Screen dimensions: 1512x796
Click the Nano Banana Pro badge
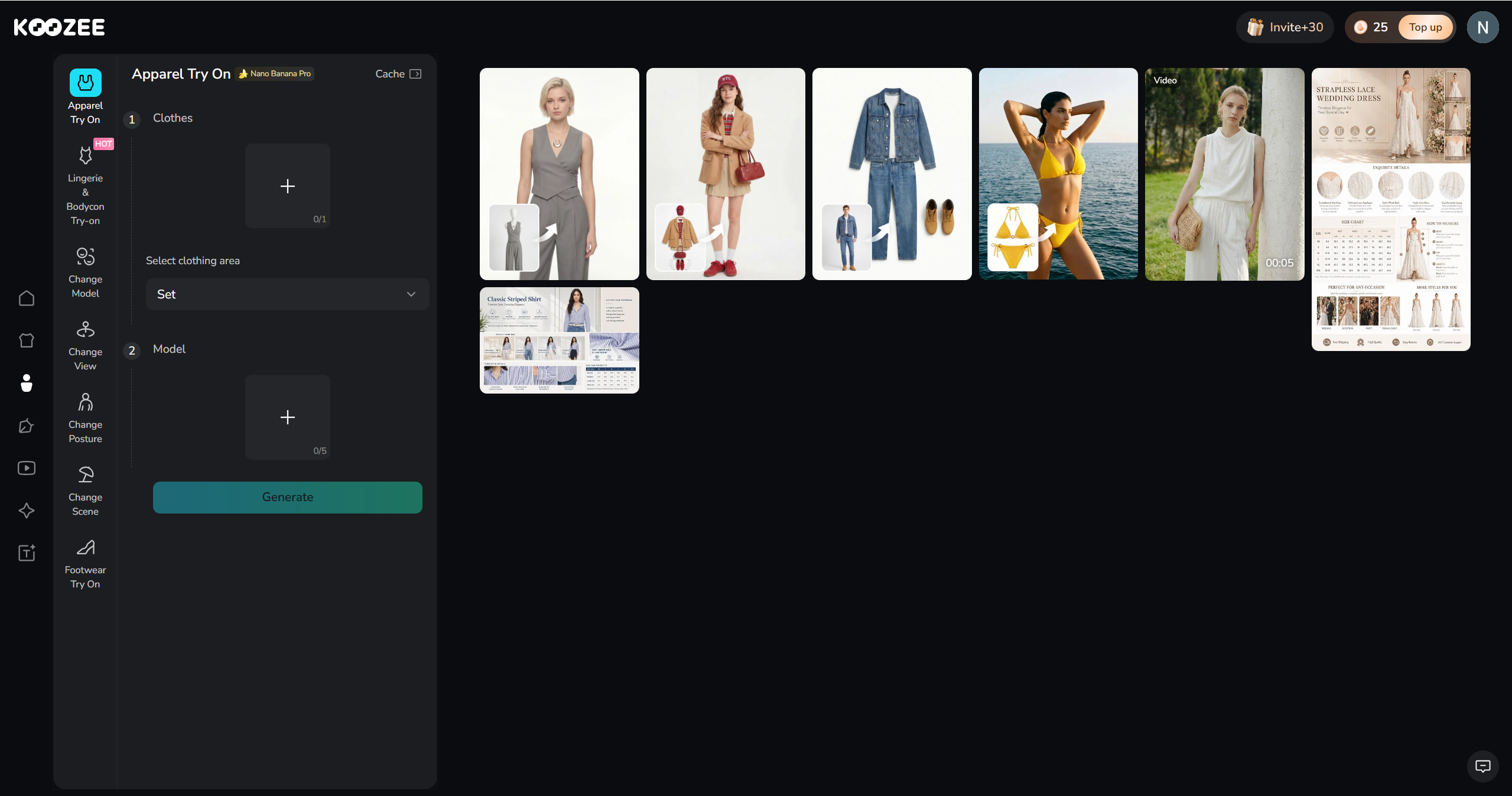pyautogui.click(x=275, y=74)
